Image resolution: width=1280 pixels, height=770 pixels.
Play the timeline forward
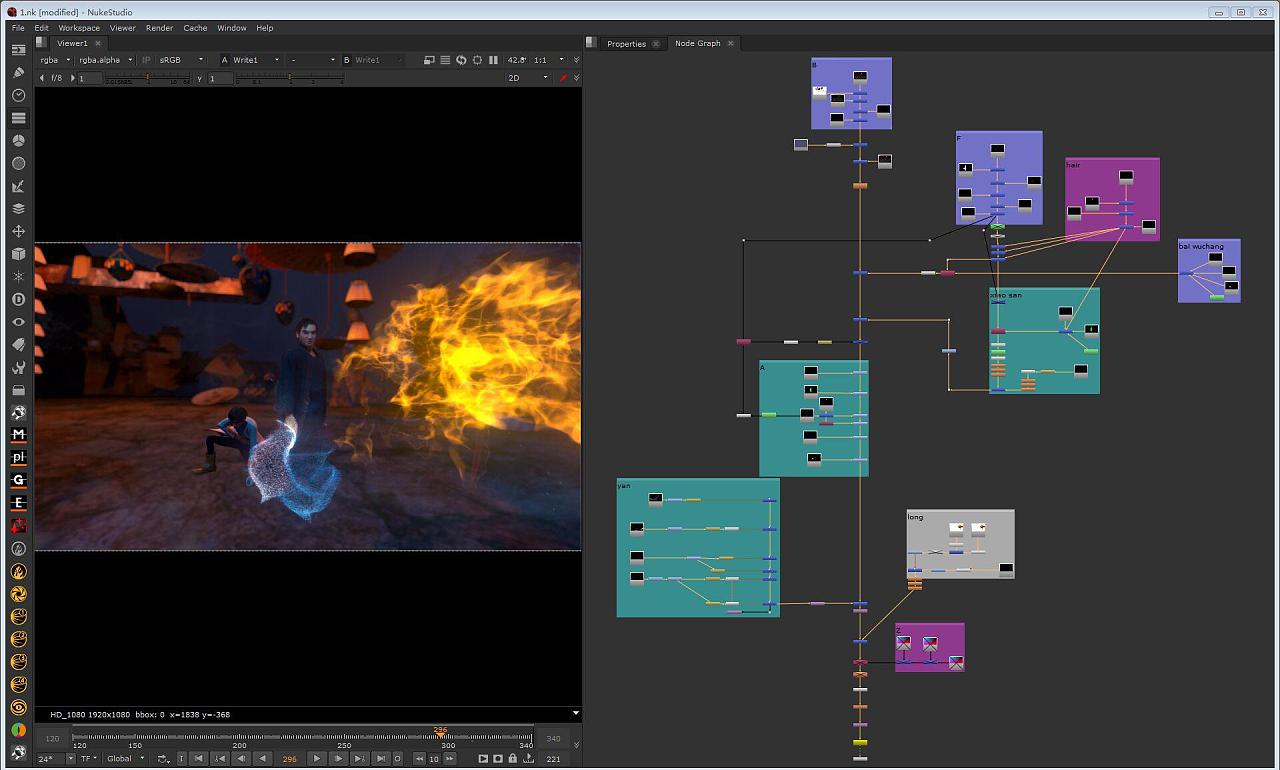[317, 759]
